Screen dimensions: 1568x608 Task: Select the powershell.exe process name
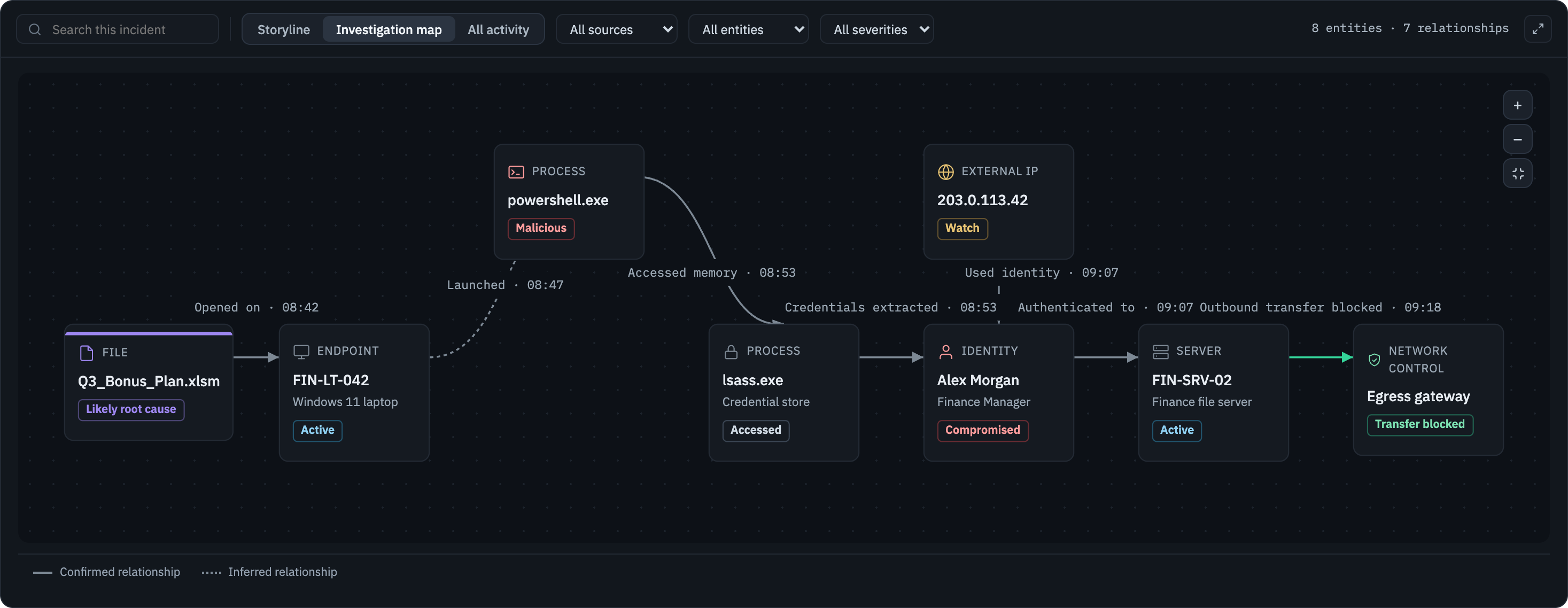pos(557,200)
